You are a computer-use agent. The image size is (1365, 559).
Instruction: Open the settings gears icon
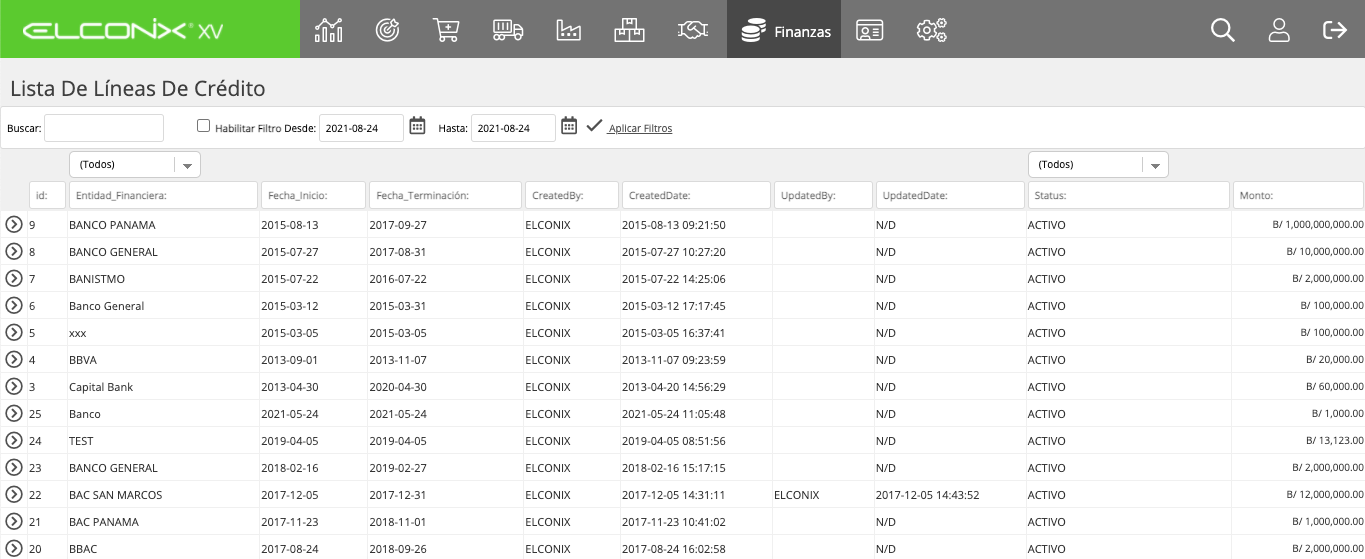[x=931, y=30]
